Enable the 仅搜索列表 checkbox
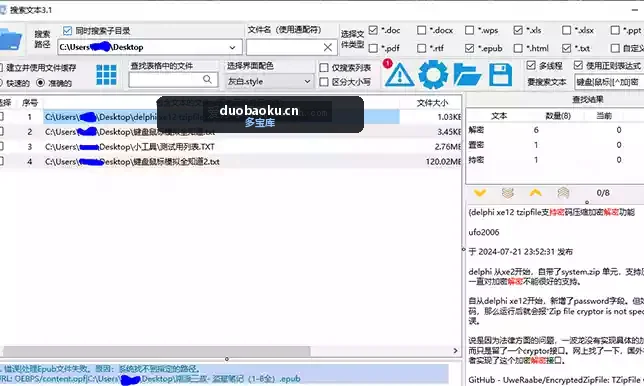Viewport: 644px width, 386px height. click(324, 68)
